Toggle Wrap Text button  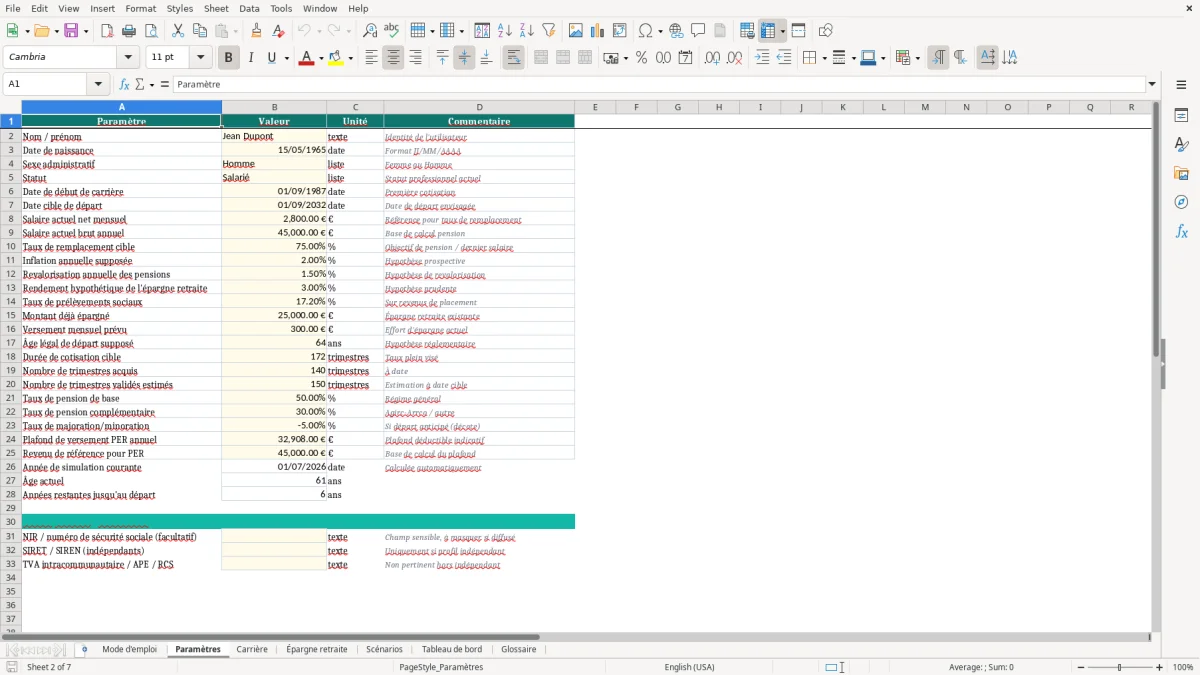513,57
